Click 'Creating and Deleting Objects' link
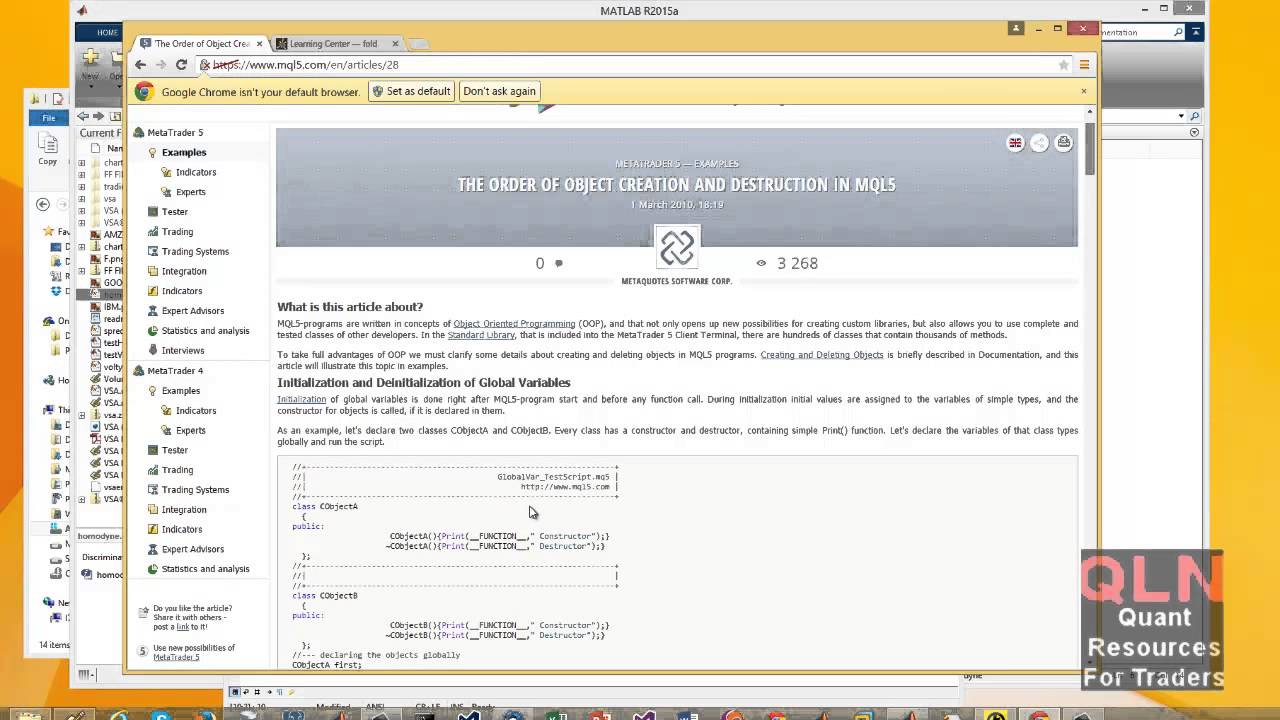 (822, 355)
